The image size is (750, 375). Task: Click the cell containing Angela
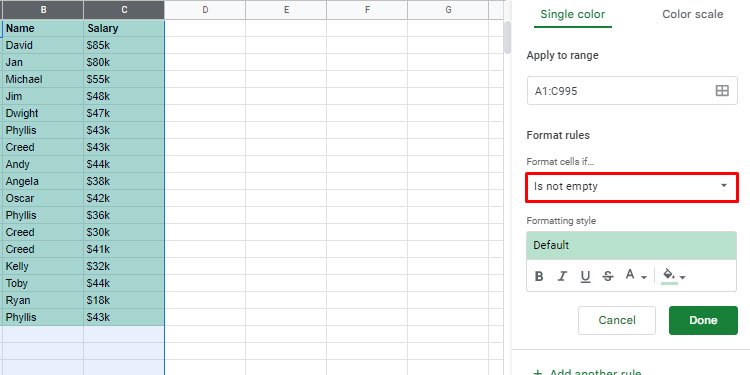point(43,181)
